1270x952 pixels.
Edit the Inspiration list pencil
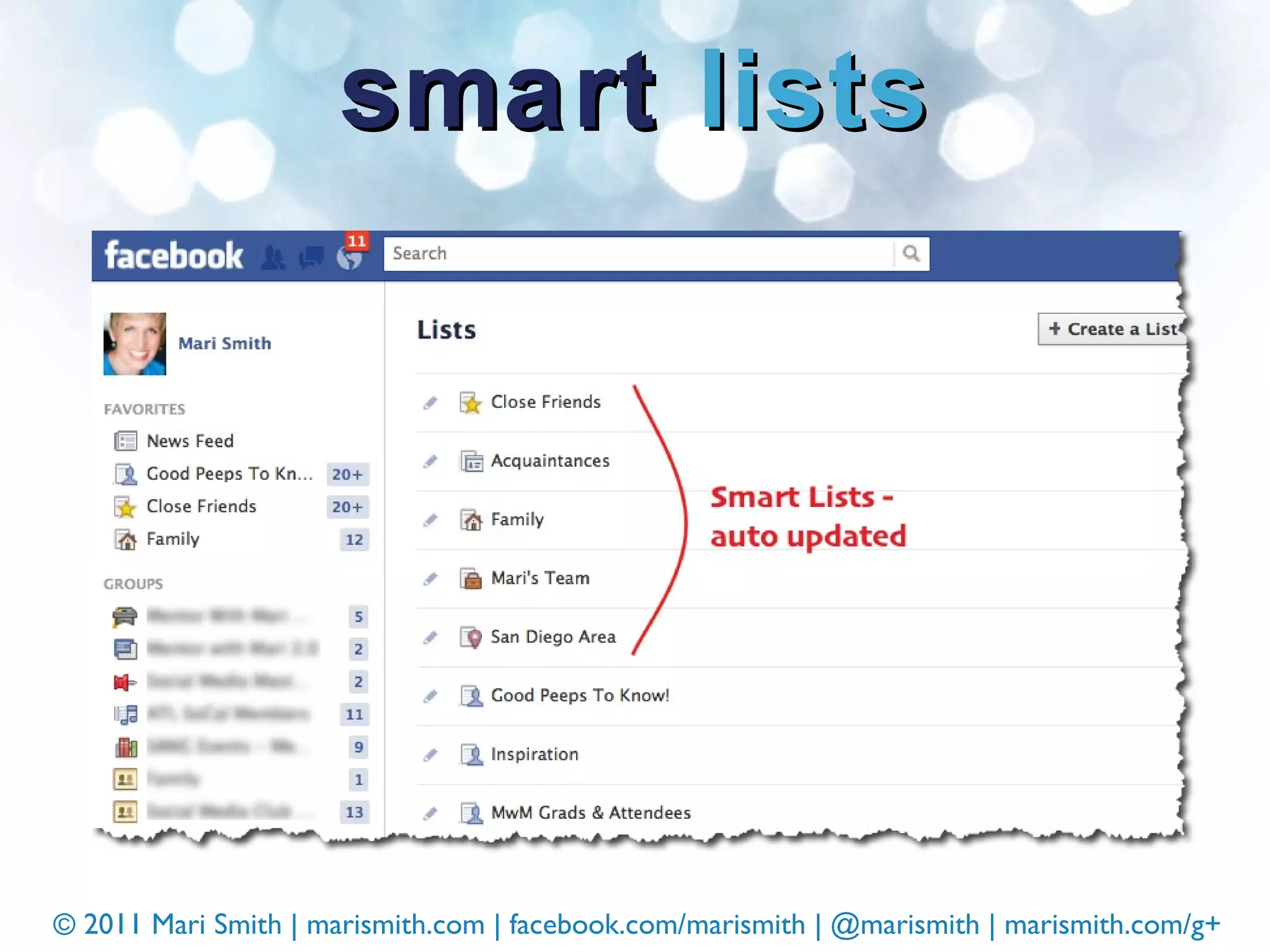[x=430, y=754]
